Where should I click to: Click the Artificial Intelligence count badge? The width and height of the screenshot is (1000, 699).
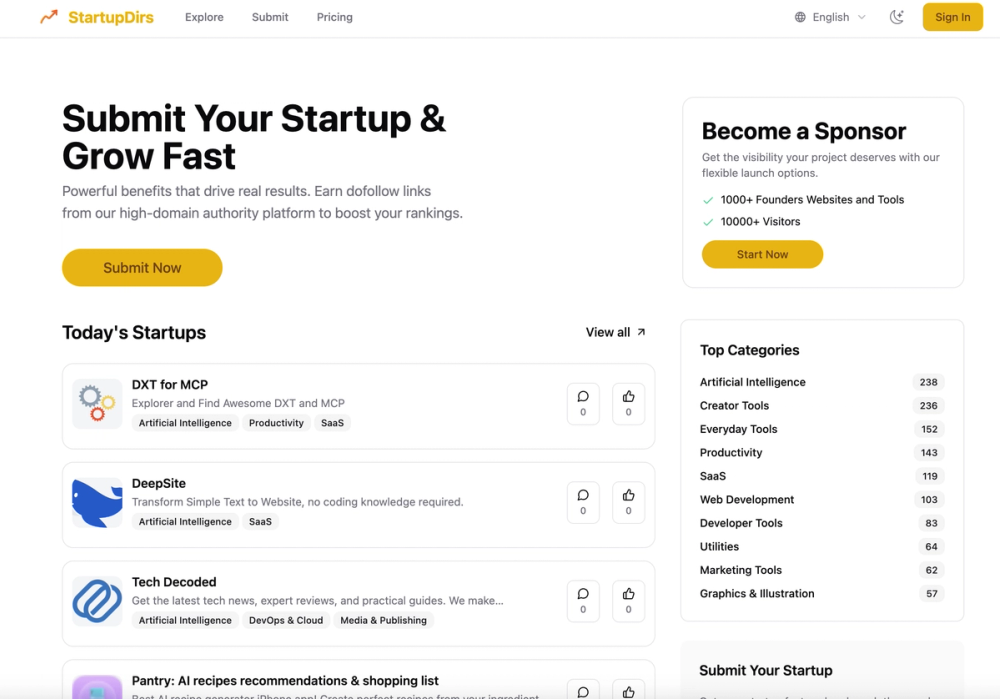click(x=928, y=382)
